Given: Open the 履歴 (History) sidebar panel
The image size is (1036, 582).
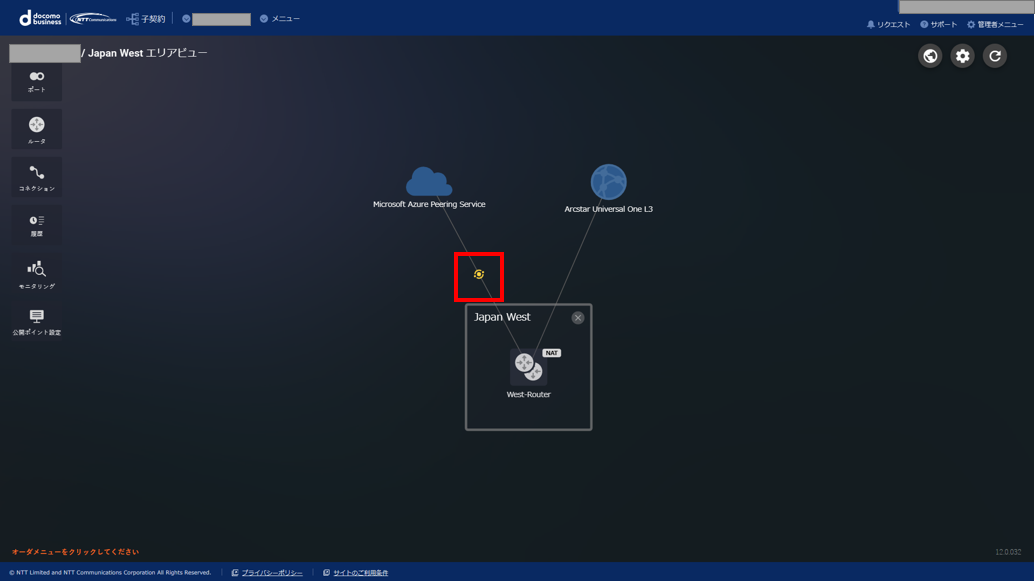Looking at the screenshot, I should pos(37,225).
